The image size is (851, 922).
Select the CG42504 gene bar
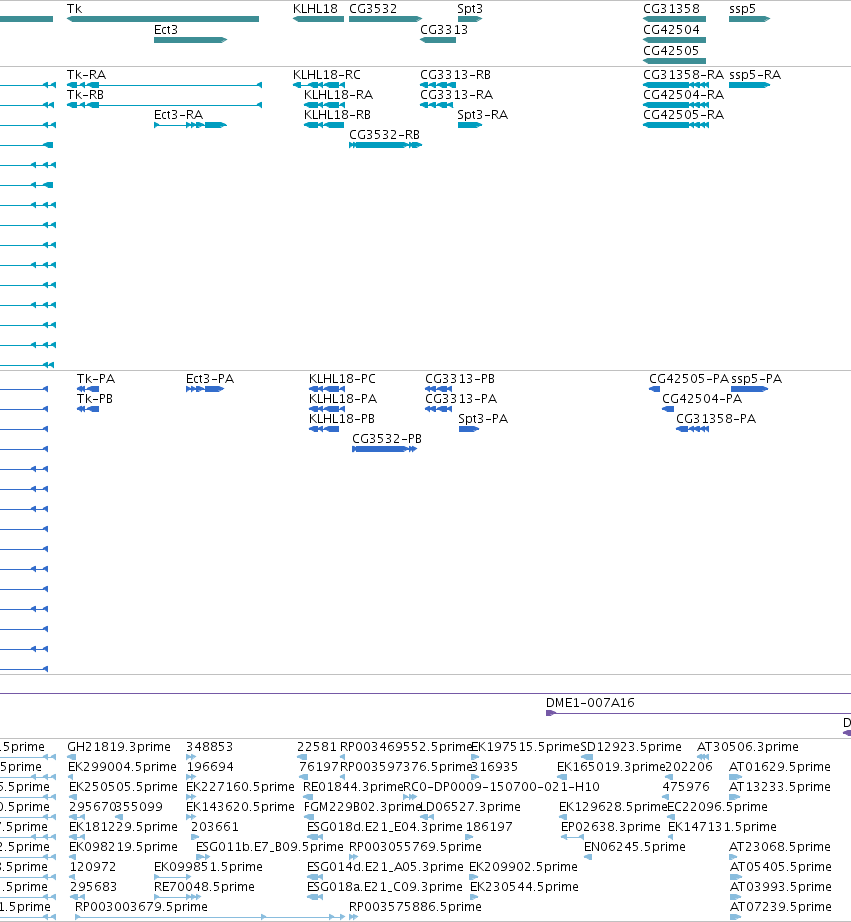point(675,40)
